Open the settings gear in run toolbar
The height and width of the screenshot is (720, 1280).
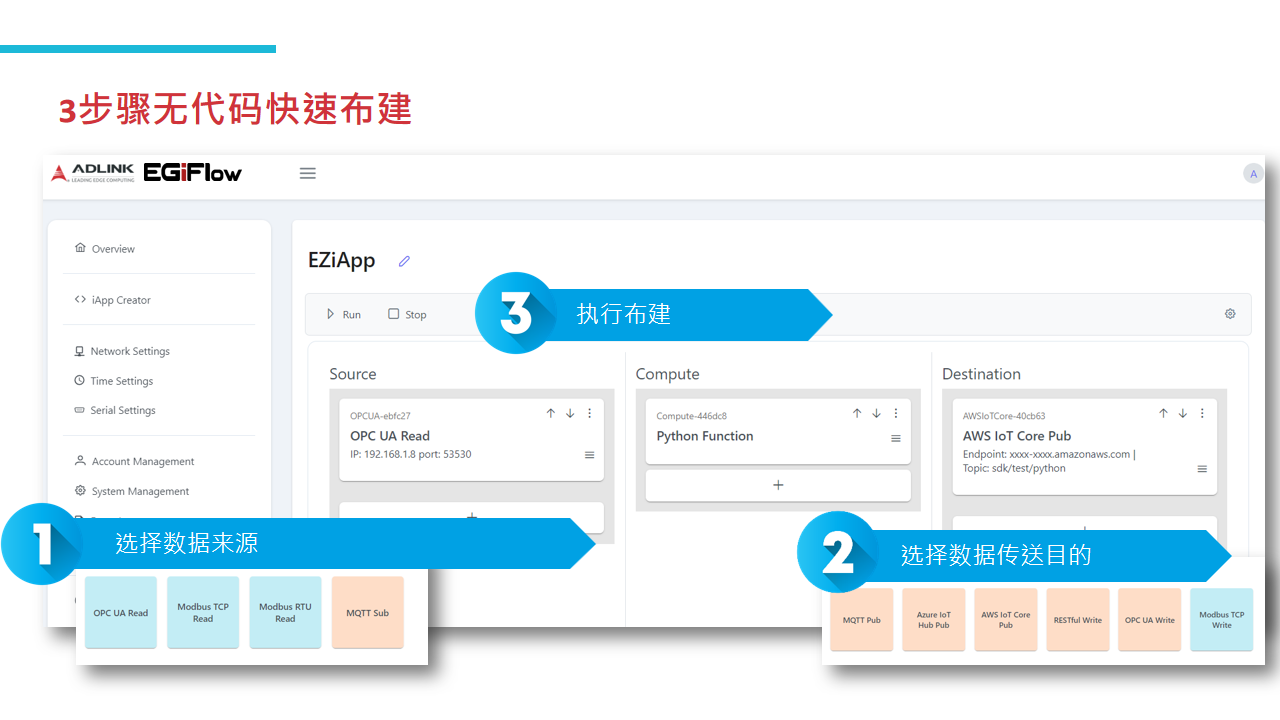1230,314
